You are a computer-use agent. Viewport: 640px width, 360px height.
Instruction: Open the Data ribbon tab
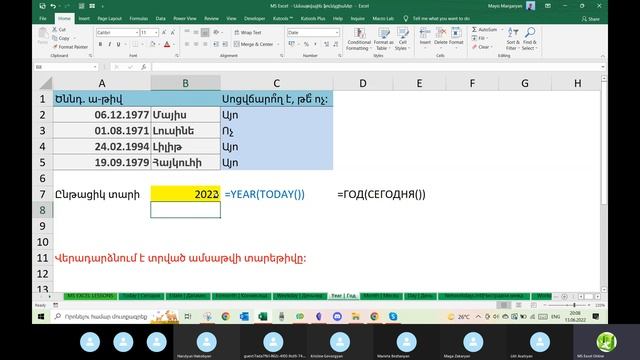[x=160, y=18]
